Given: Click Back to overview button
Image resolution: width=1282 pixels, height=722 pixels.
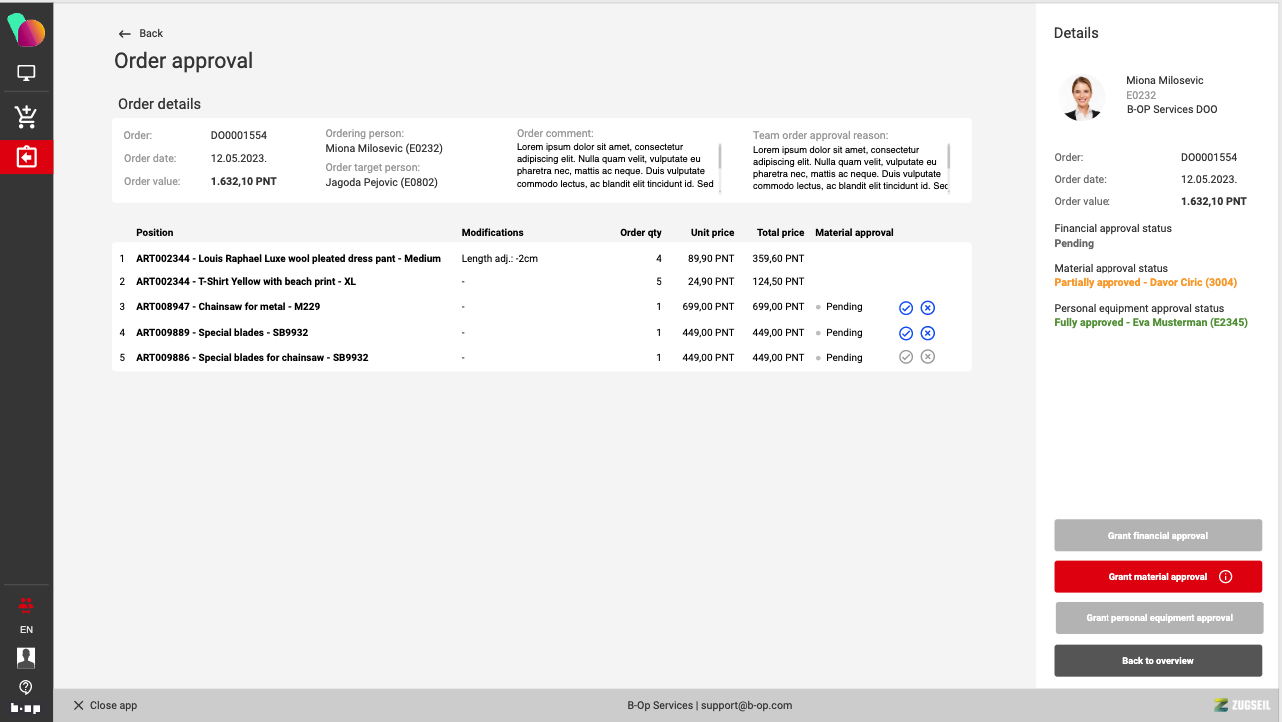Looking at the screenshot, I should point(1157,661).
